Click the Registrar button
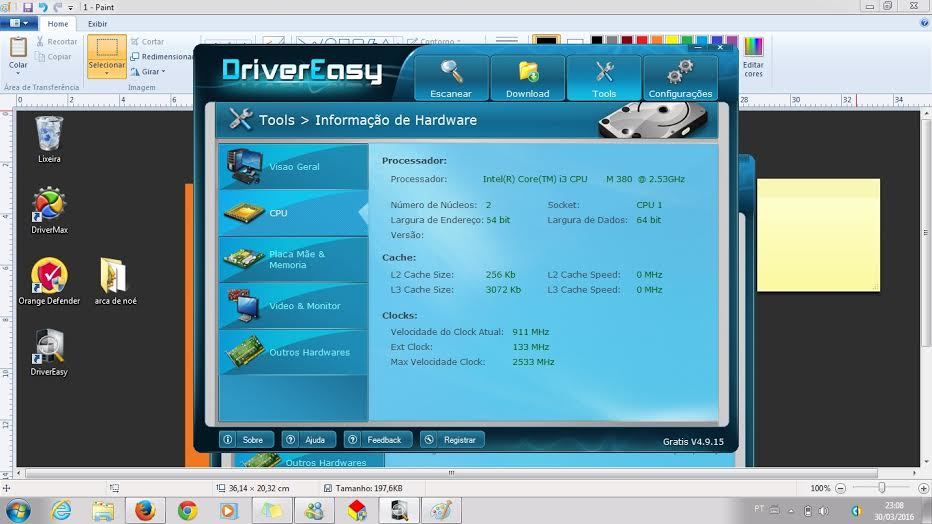 (x=452, y=440)
